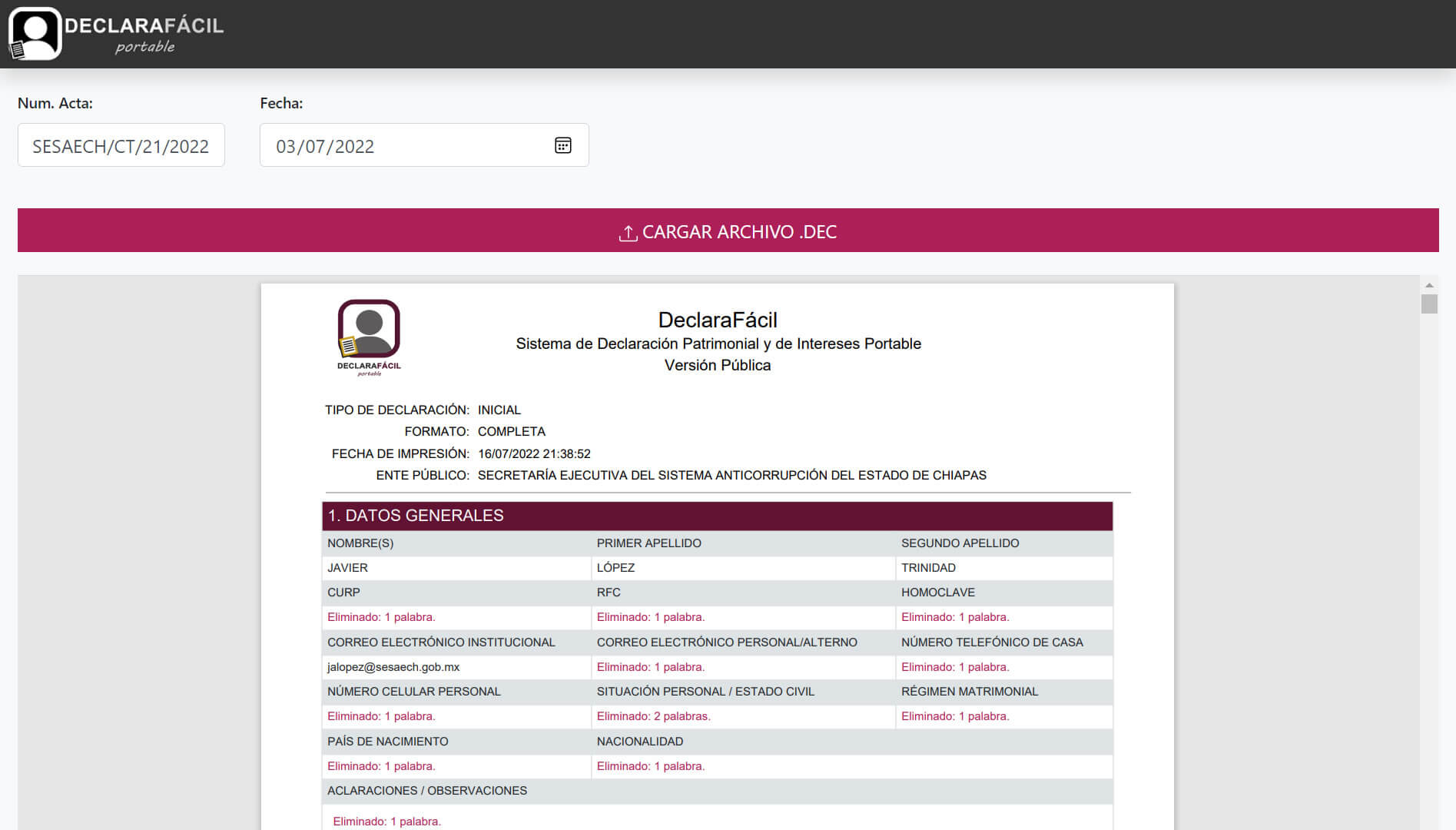Click the redacted value under NÚMERO TELEFÓNICO DE CASA
The height and width of the screenshot is (830, 1456).
pyautogui.click(x=955, y=667)
